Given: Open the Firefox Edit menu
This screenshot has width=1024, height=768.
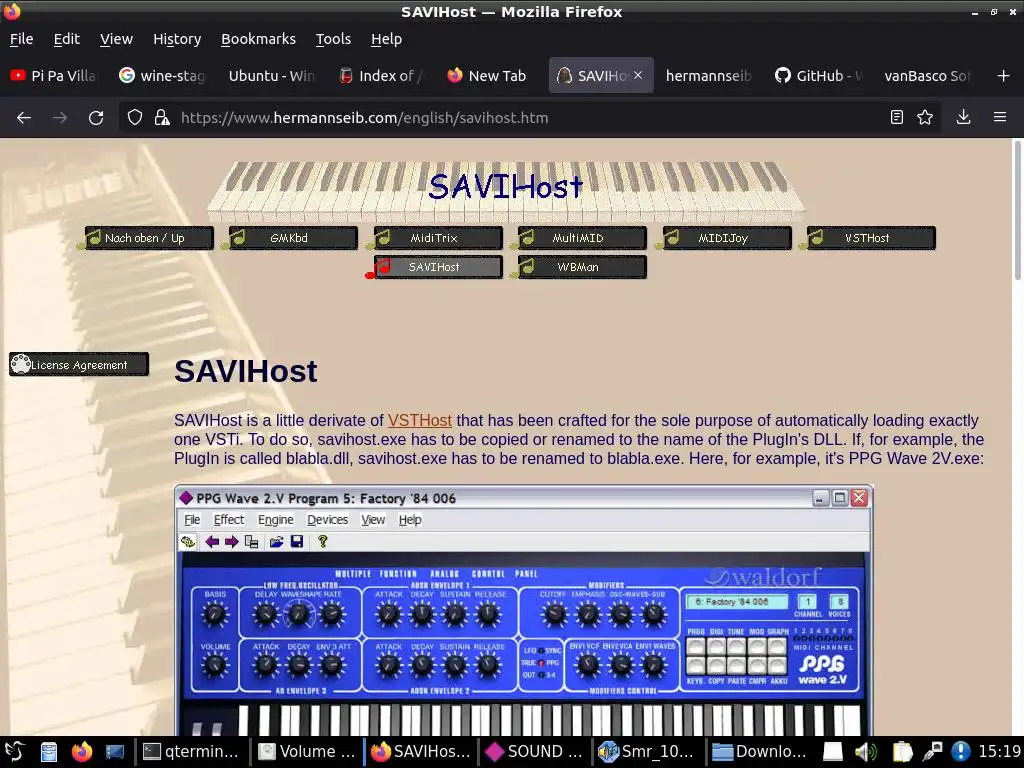Looking at the screenshot, I should tap(67, 39).
